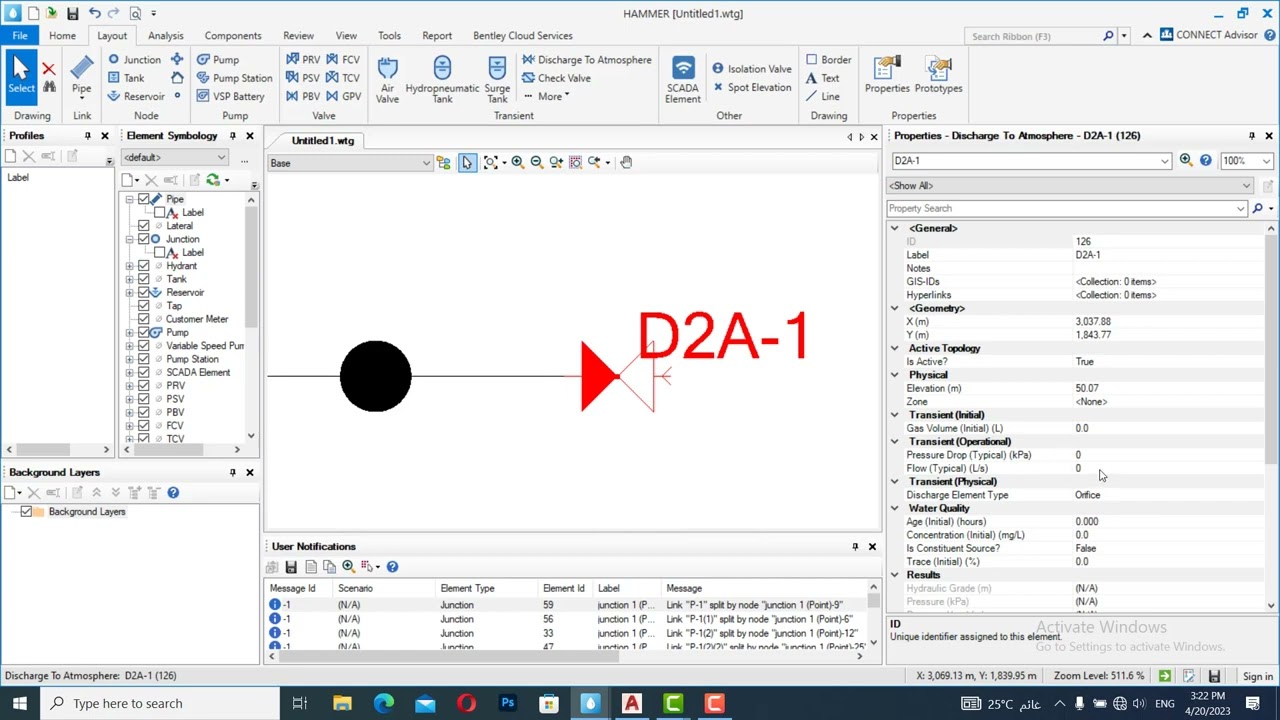Select the Reservoir node tool
This screenshot has height=720, width=1280.
coord(136,97)
